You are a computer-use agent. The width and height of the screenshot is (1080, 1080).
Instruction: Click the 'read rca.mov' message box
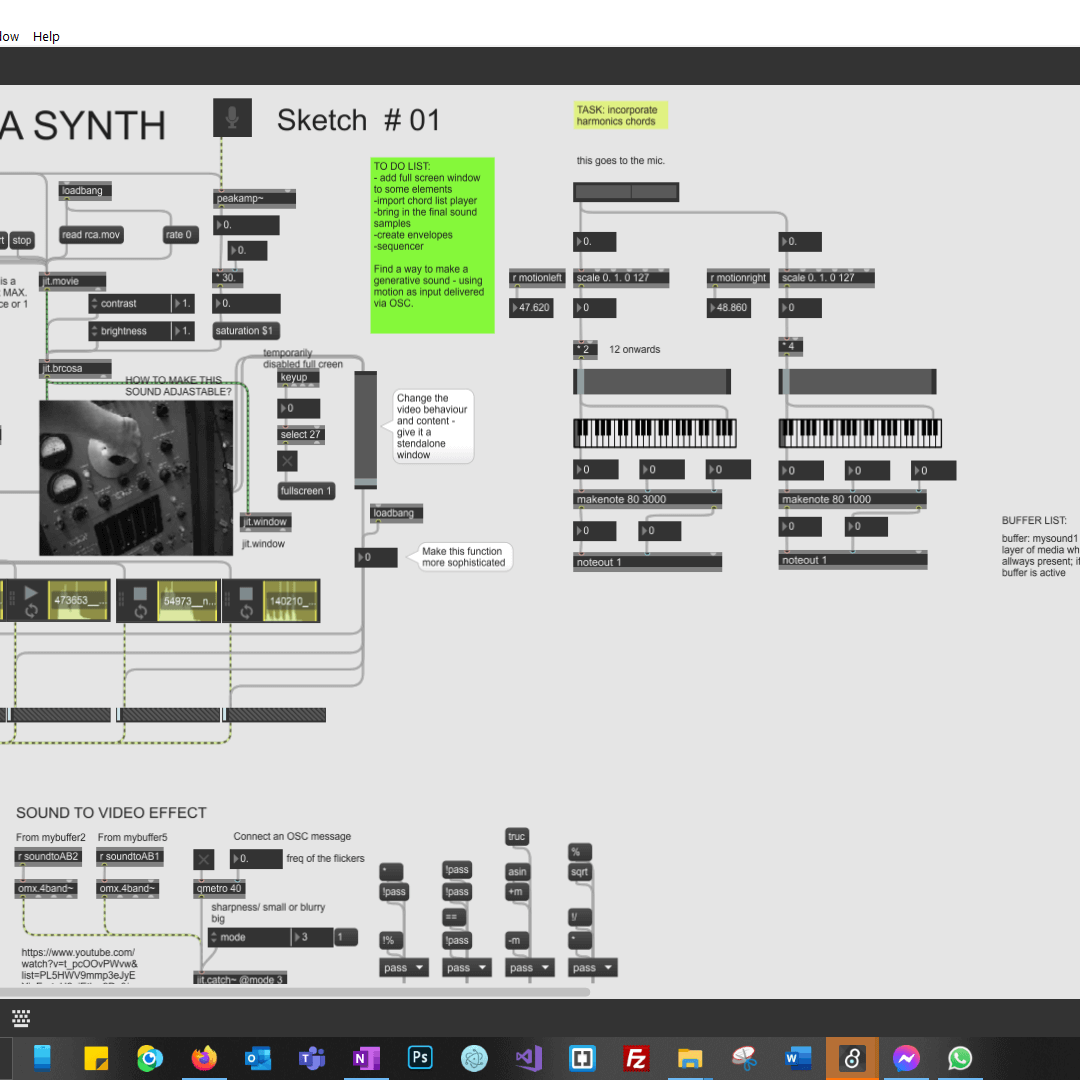coord(91,235)
